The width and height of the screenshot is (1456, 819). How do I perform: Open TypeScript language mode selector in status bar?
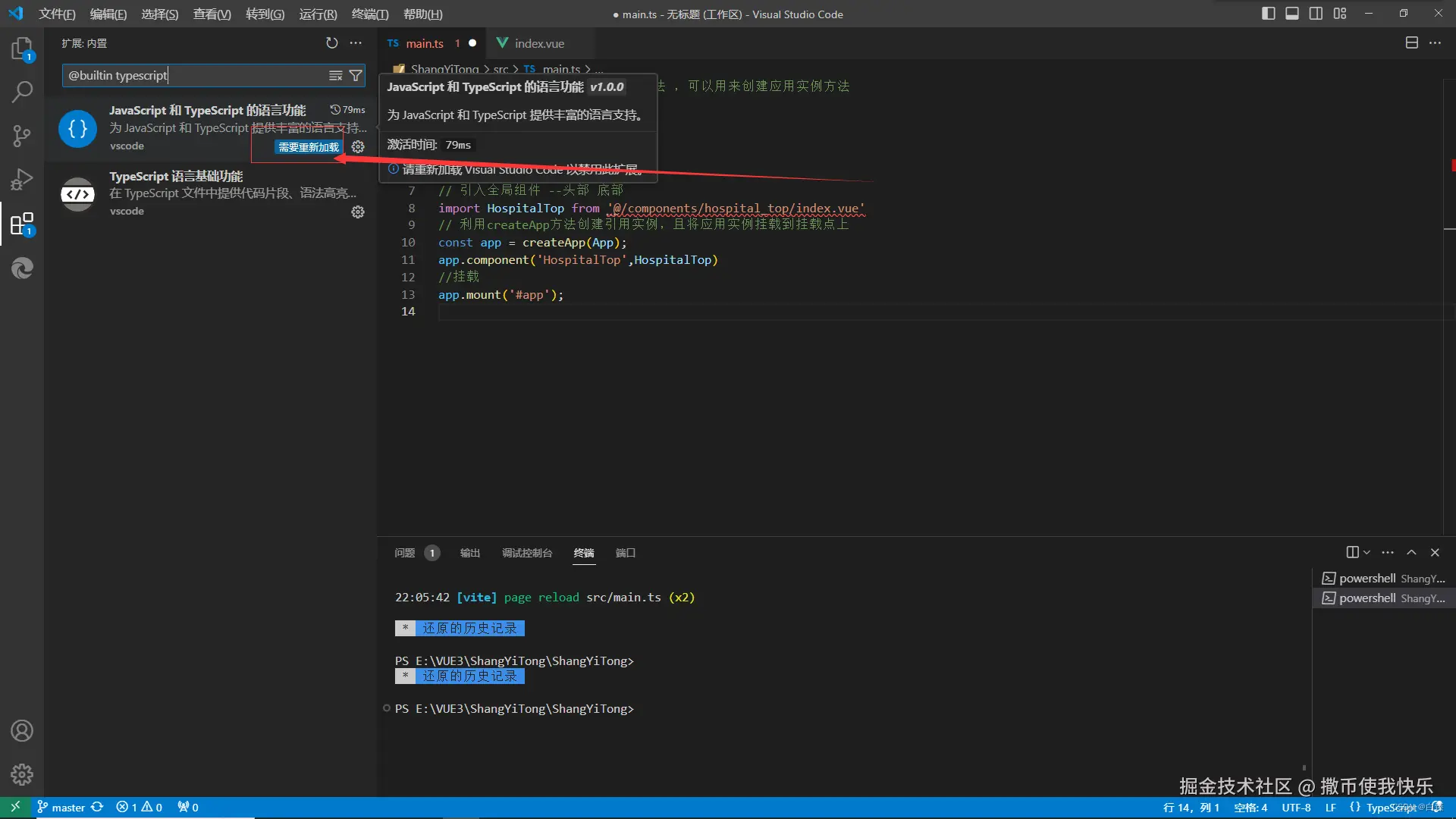[1389, 808]
